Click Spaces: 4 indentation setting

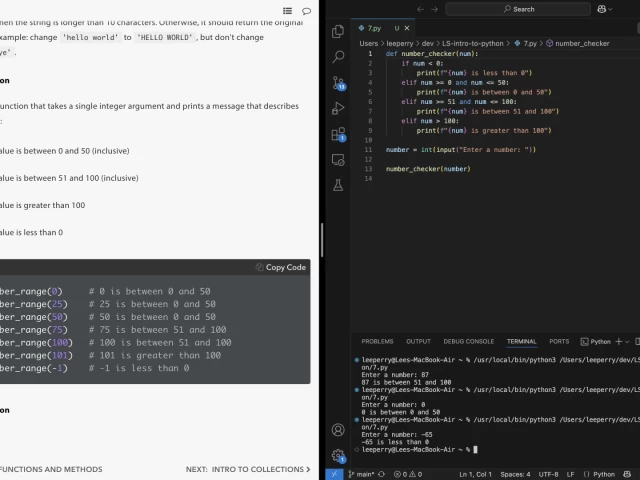515,474
